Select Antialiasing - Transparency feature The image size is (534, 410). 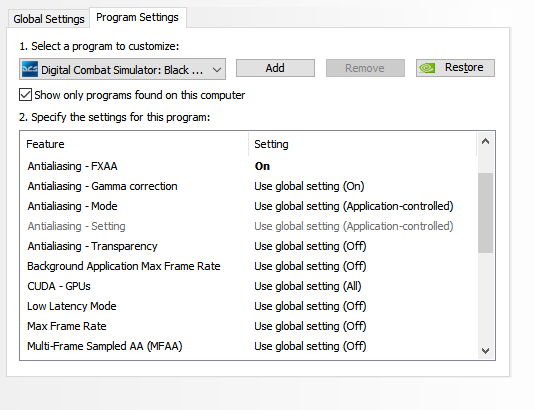[x=92, y=246]
